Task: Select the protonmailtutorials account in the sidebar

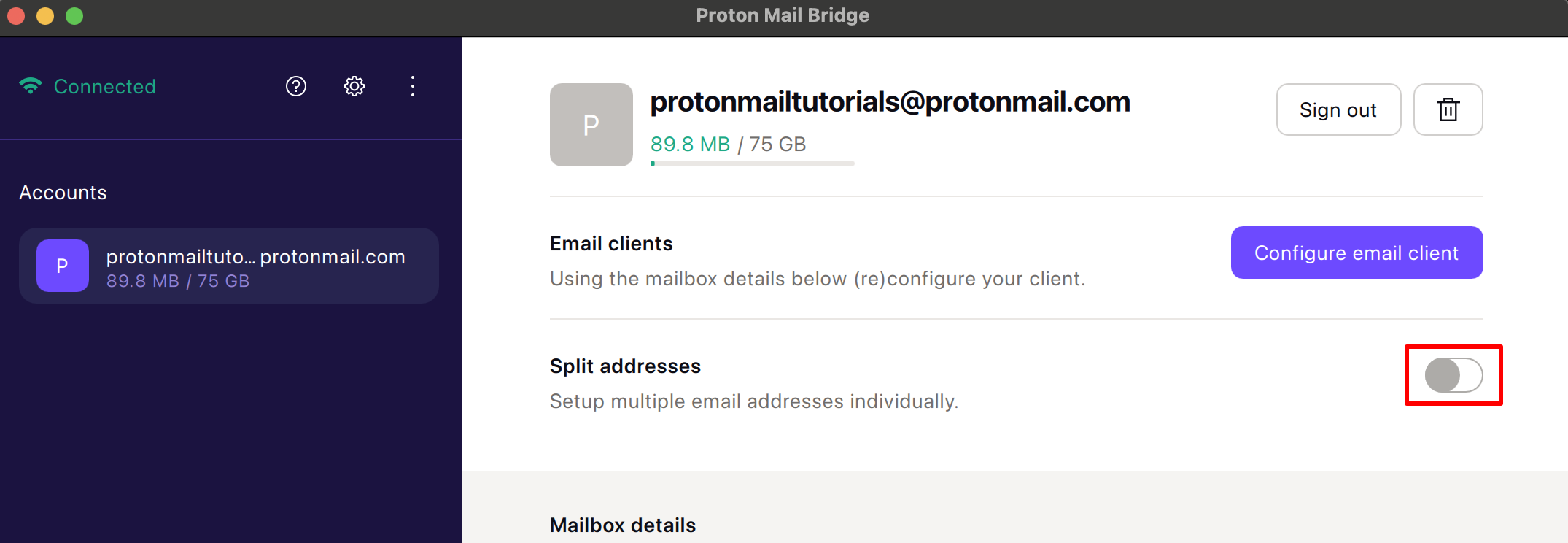Action: [228, 266]
